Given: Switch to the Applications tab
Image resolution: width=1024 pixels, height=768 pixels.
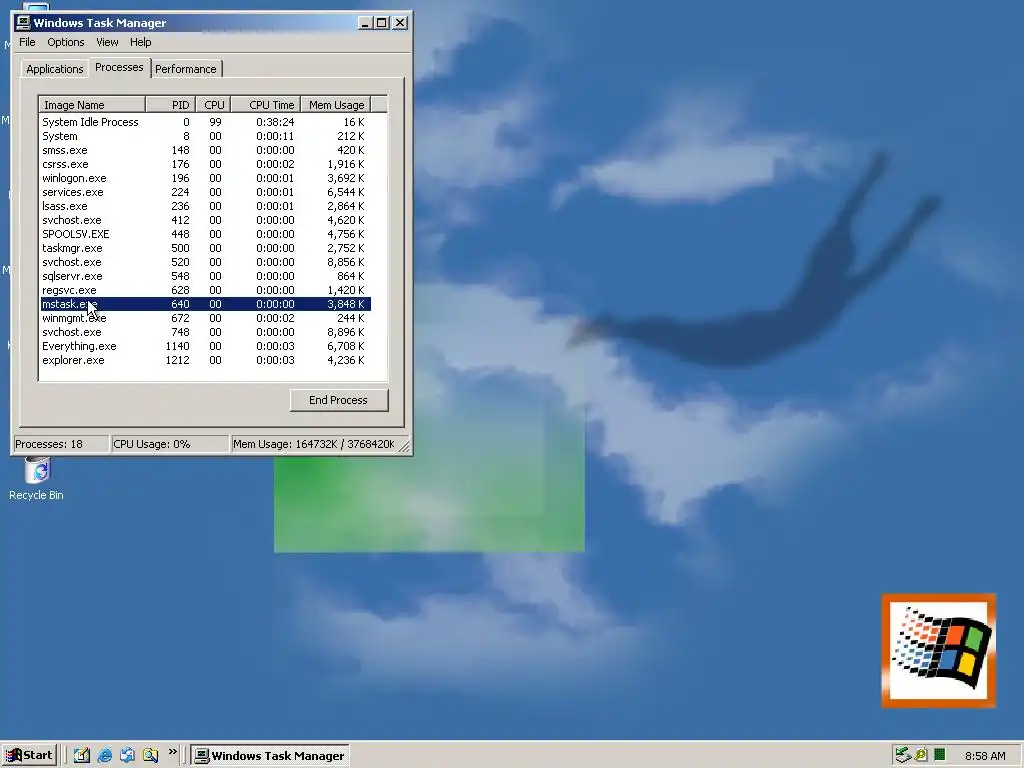Looking at the screenshot, I should coord(54,69).
